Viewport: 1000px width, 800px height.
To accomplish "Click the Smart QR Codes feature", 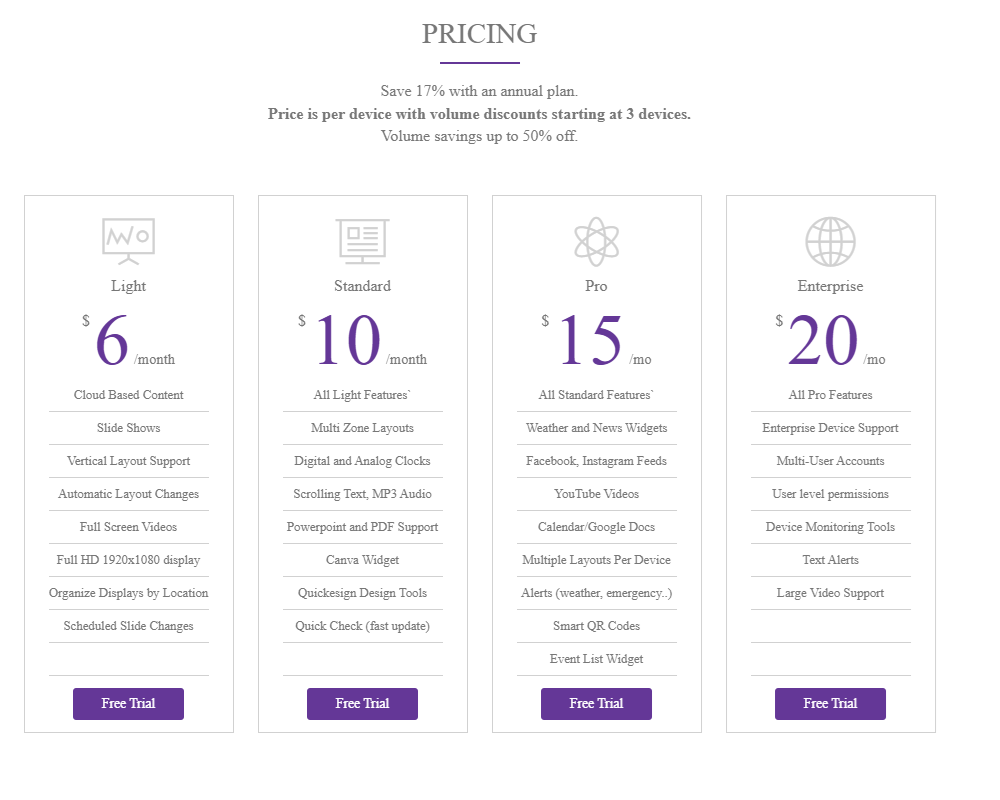I will pos(596,626).
